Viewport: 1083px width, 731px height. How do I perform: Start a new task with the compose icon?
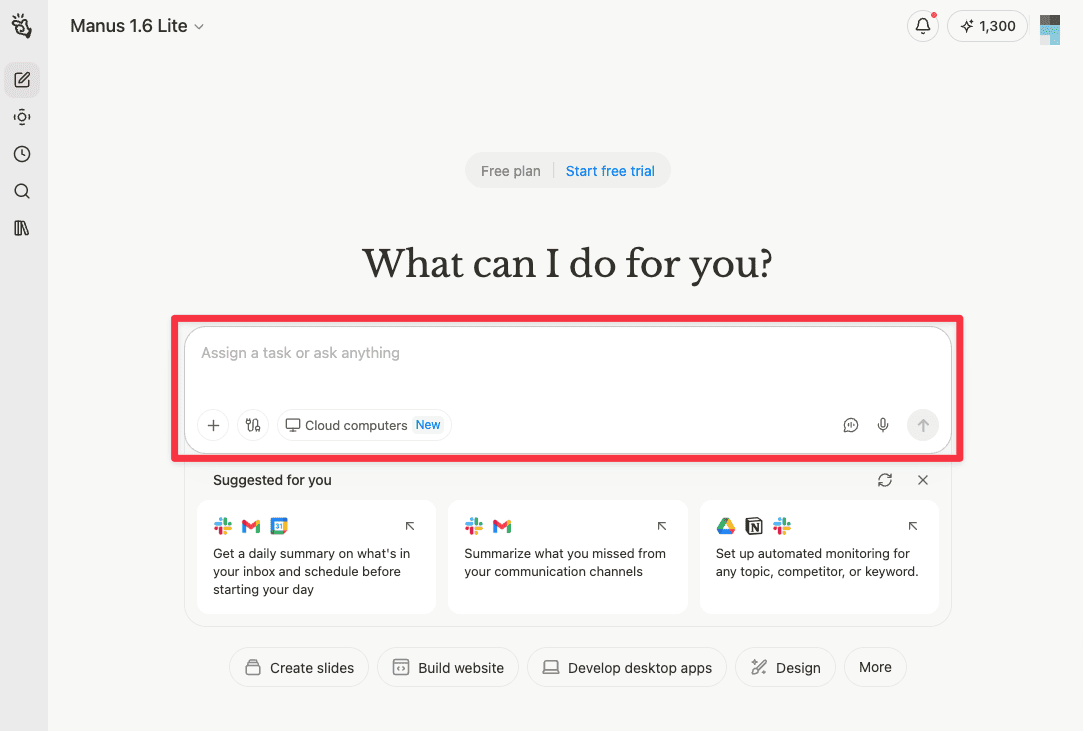click(22, 80)
